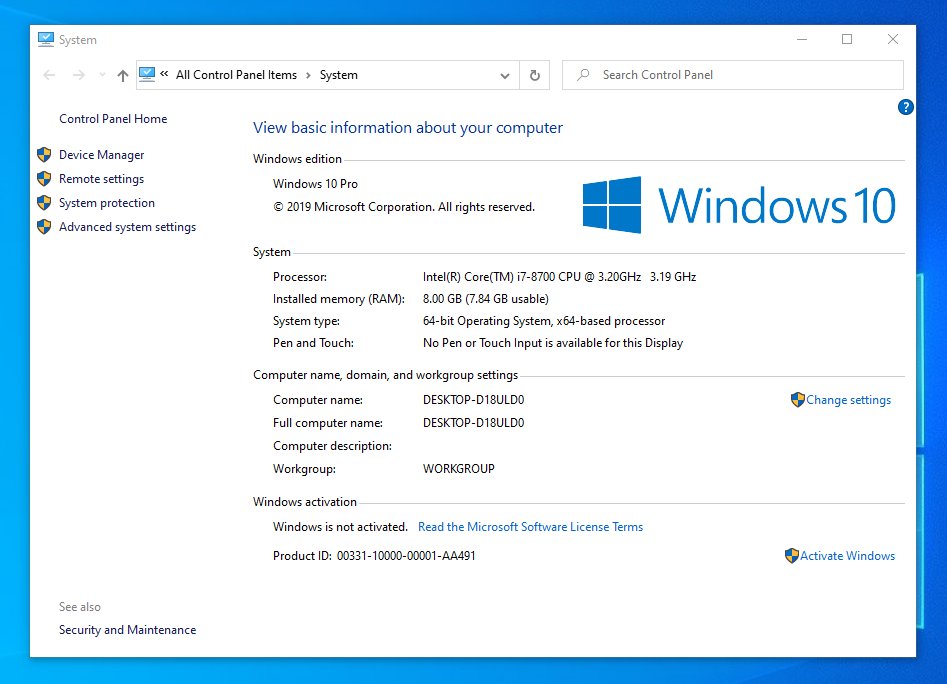Read the Microsoft Software License Terms
The image size is (947, 684).
[x=530, y=527]
